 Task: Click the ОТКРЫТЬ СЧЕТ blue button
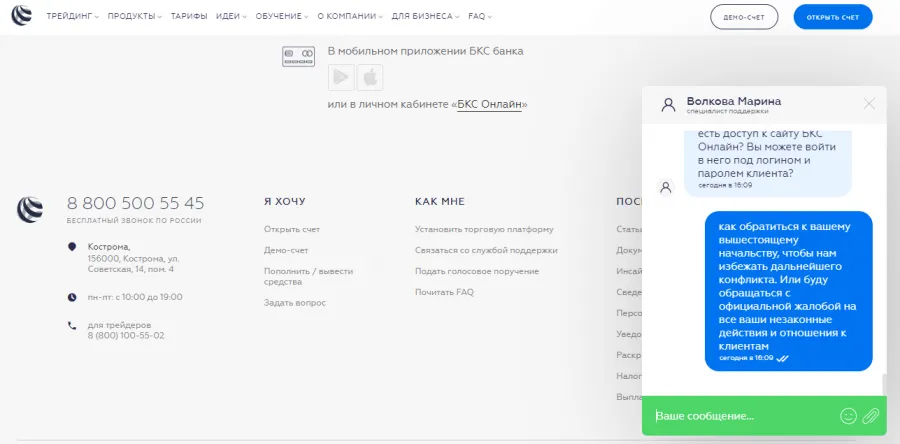coord(833,17)
